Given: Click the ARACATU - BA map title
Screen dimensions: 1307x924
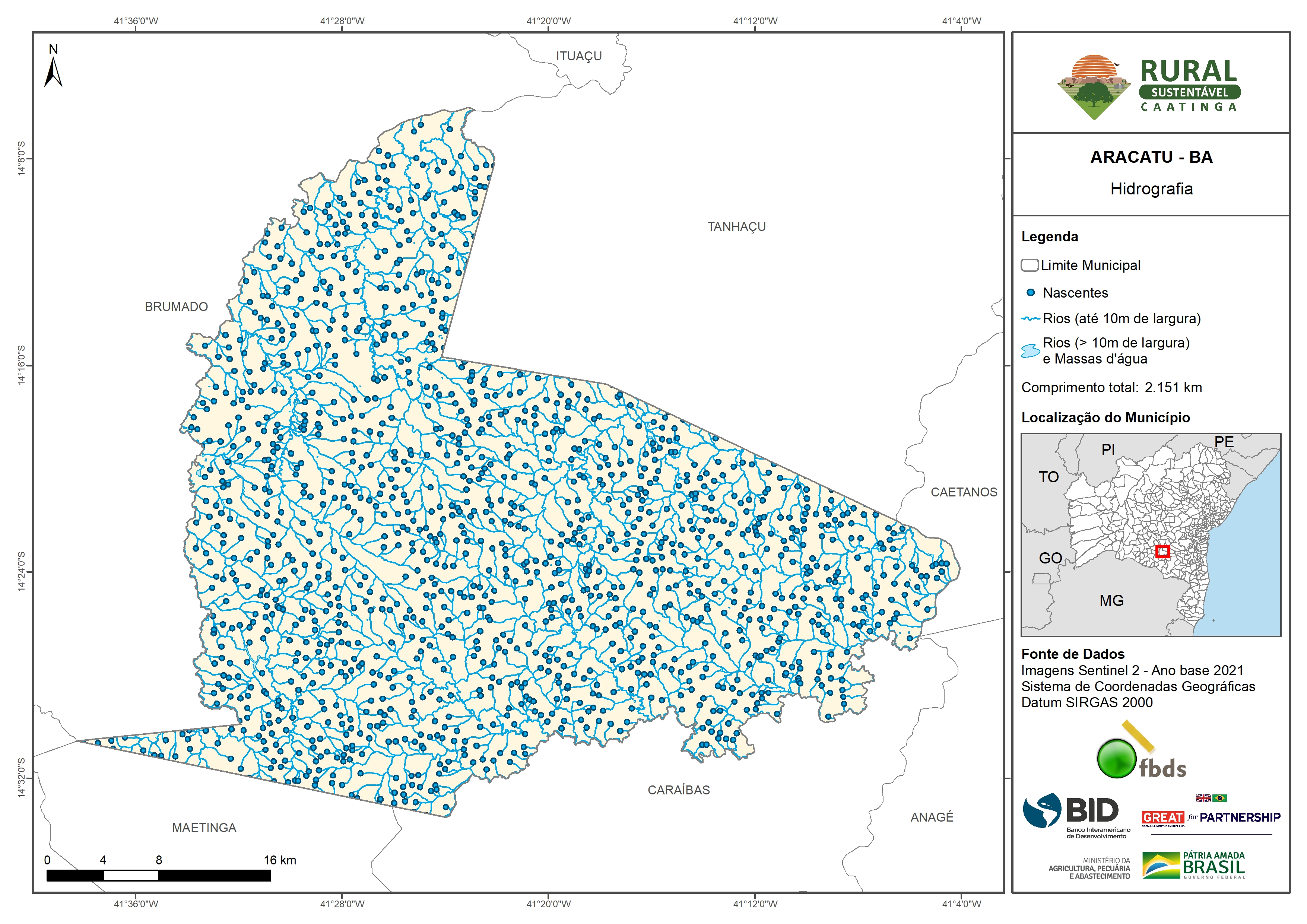Looking at the screenshot, I should 1151,157.
